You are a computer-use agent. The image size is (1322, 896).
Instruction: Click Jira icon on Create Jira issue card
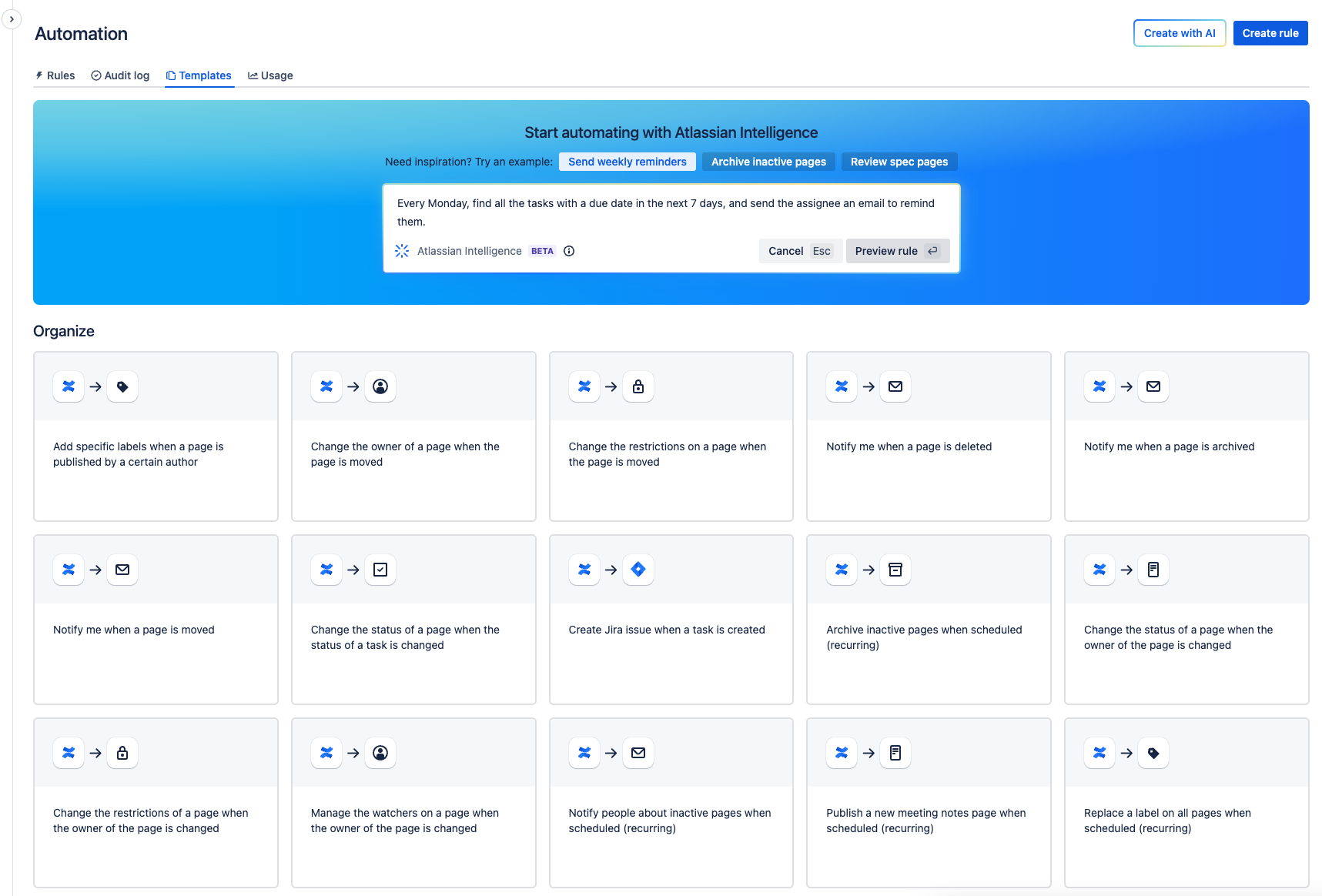[x=638, y=570]
